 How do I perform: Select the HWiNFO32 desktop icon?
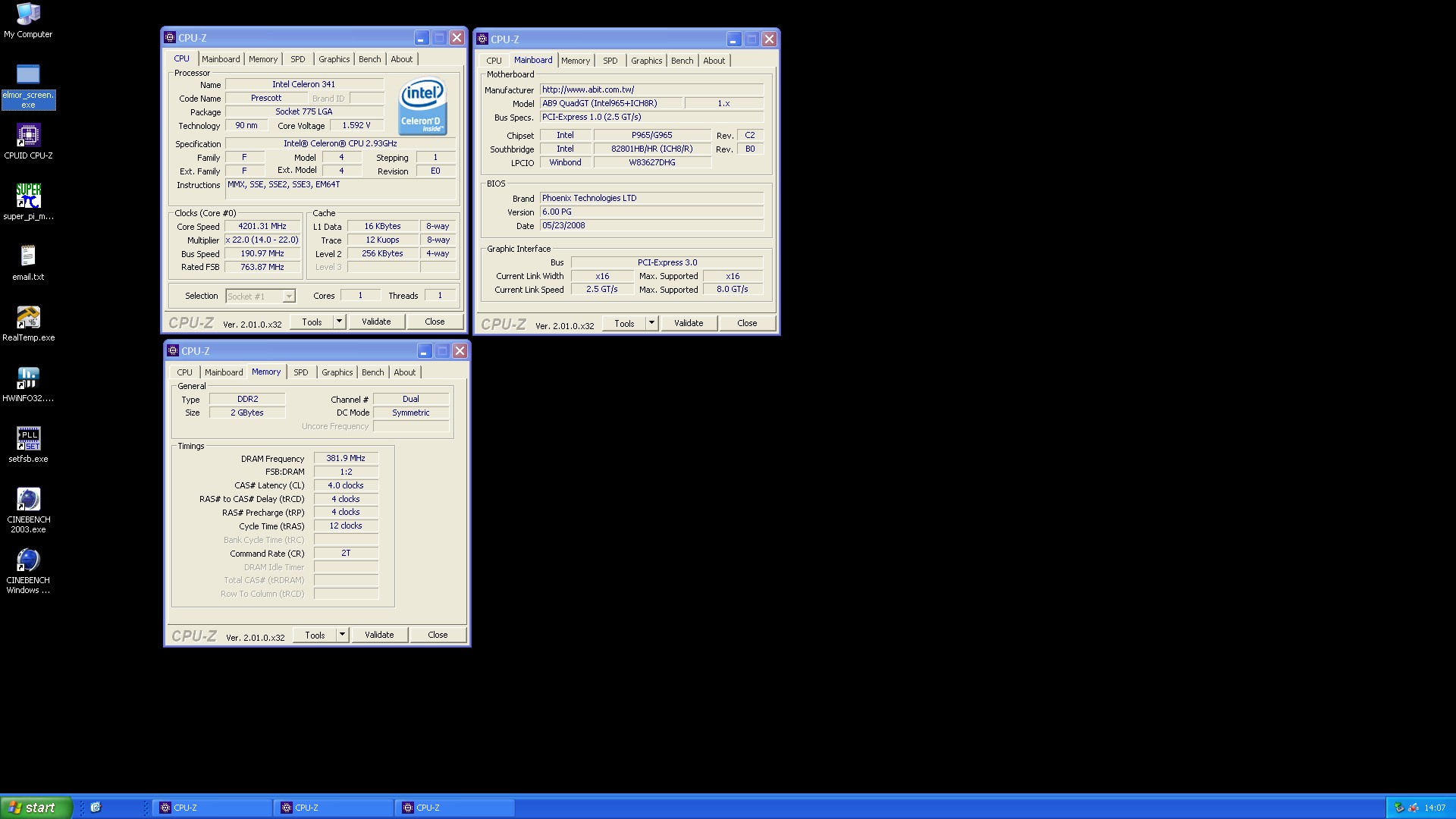click(x=28, y=384)
